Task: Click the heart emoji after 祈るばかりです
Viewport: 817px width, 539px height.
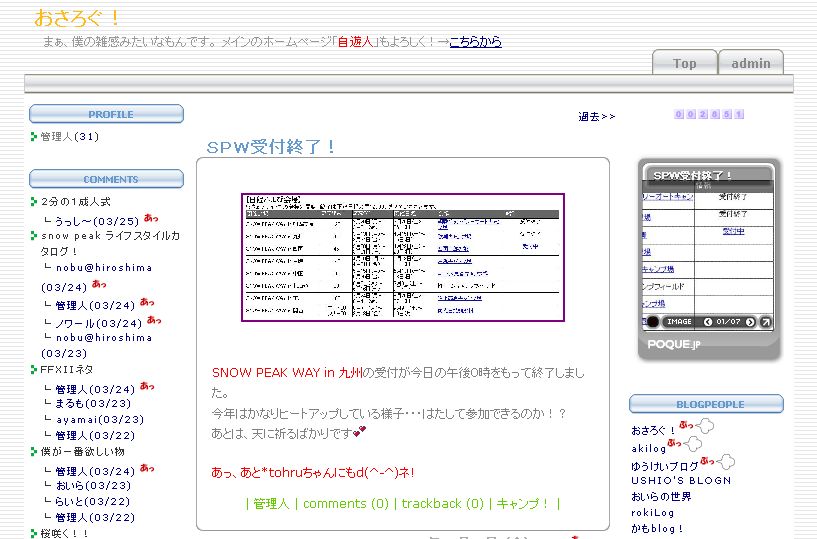Action: [x=360, y=431]
